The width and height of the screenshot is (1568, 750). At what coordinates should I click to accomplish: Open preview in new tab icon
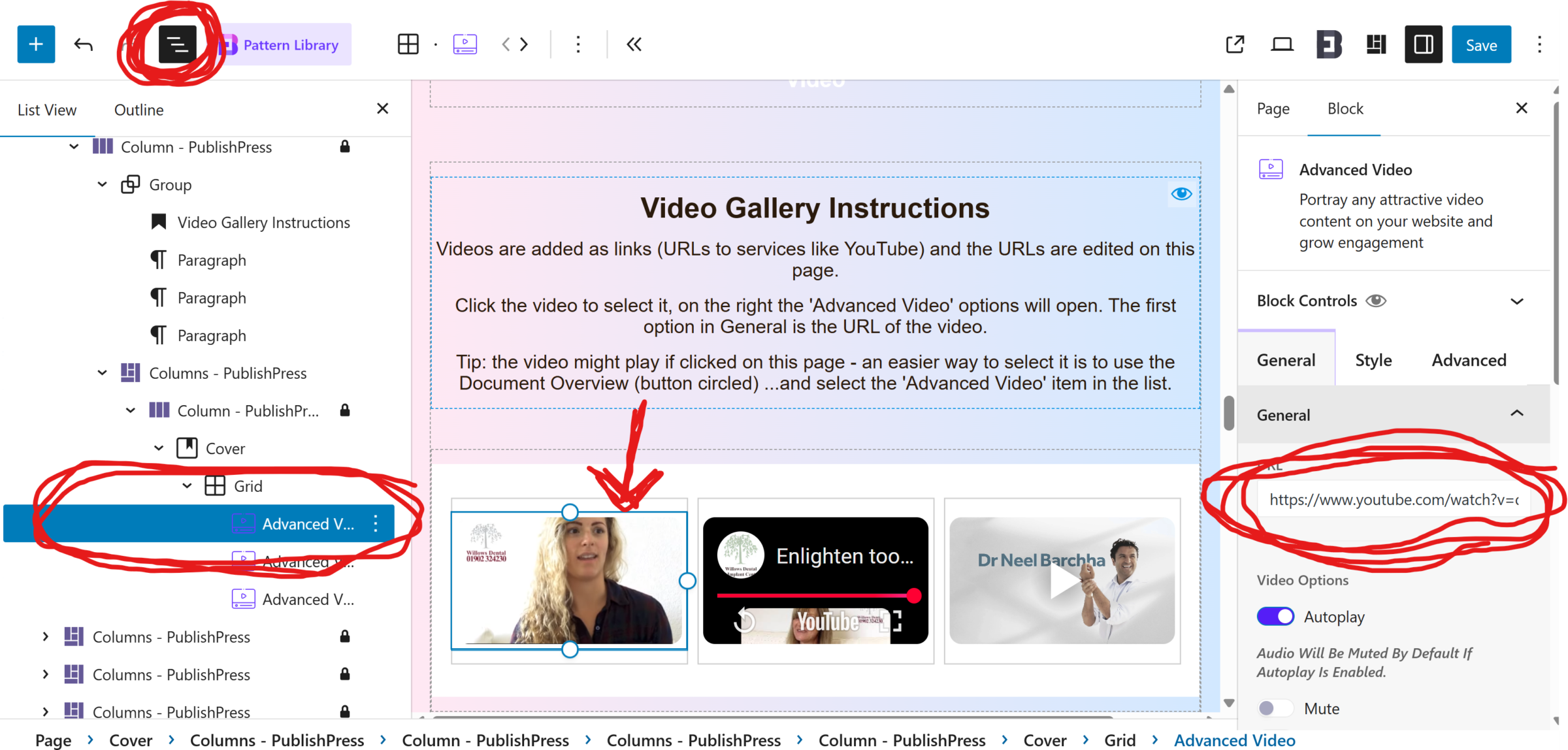click(x=1235, y=44)
